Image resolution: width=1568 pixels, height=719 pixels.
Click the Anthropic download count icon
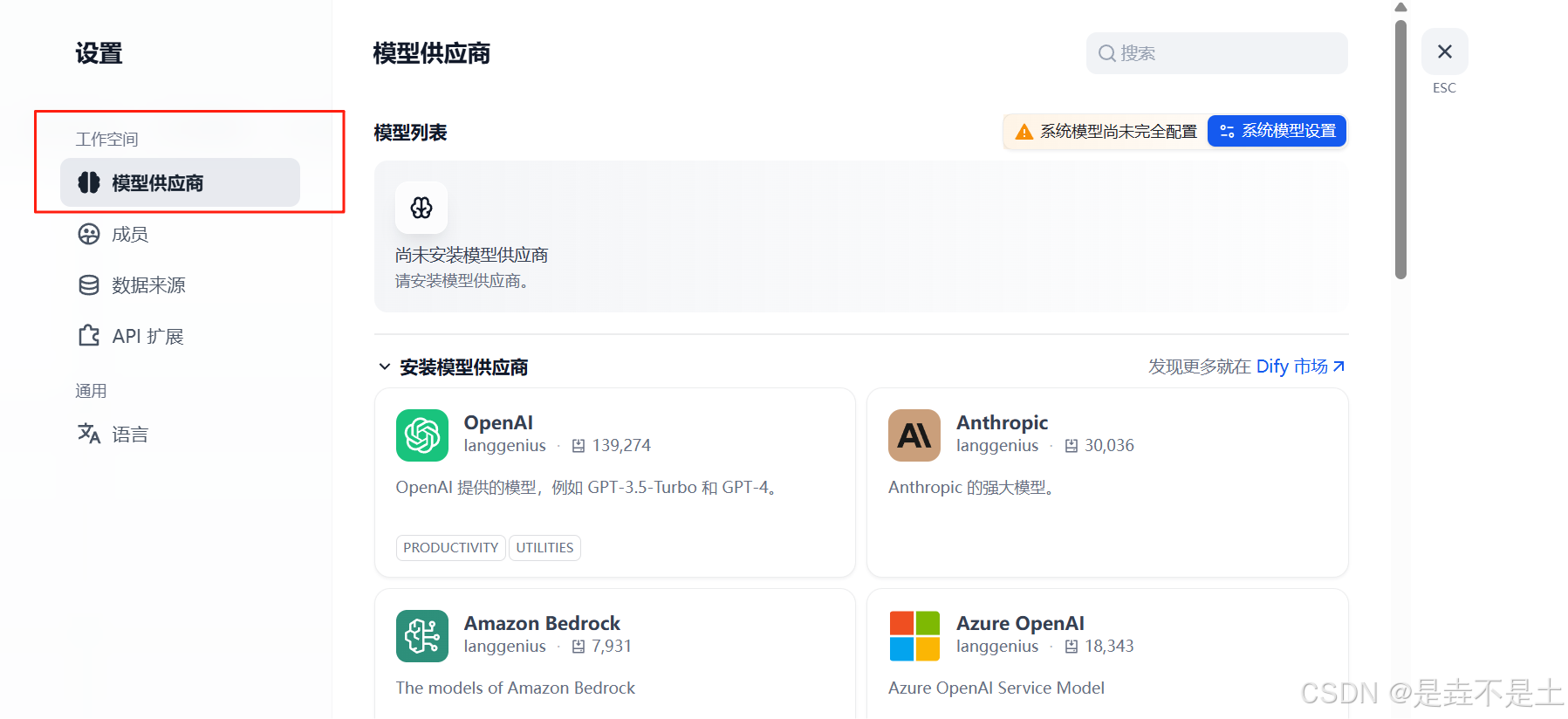(1072, 446)
